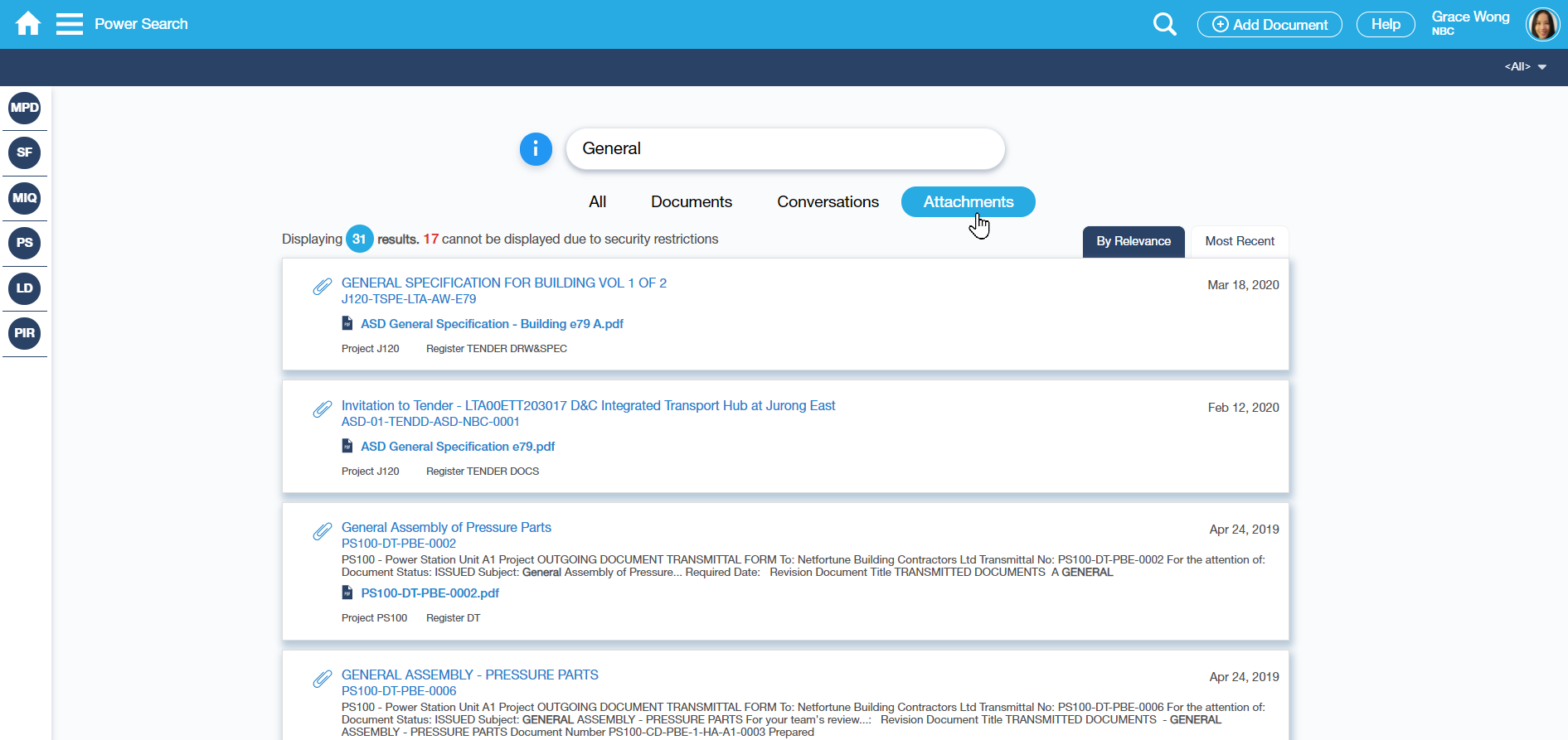Screen dimensions: 1568x740
Task: Sort results By Relevance
Action: pyautogui.click(x=1133, y=241)
